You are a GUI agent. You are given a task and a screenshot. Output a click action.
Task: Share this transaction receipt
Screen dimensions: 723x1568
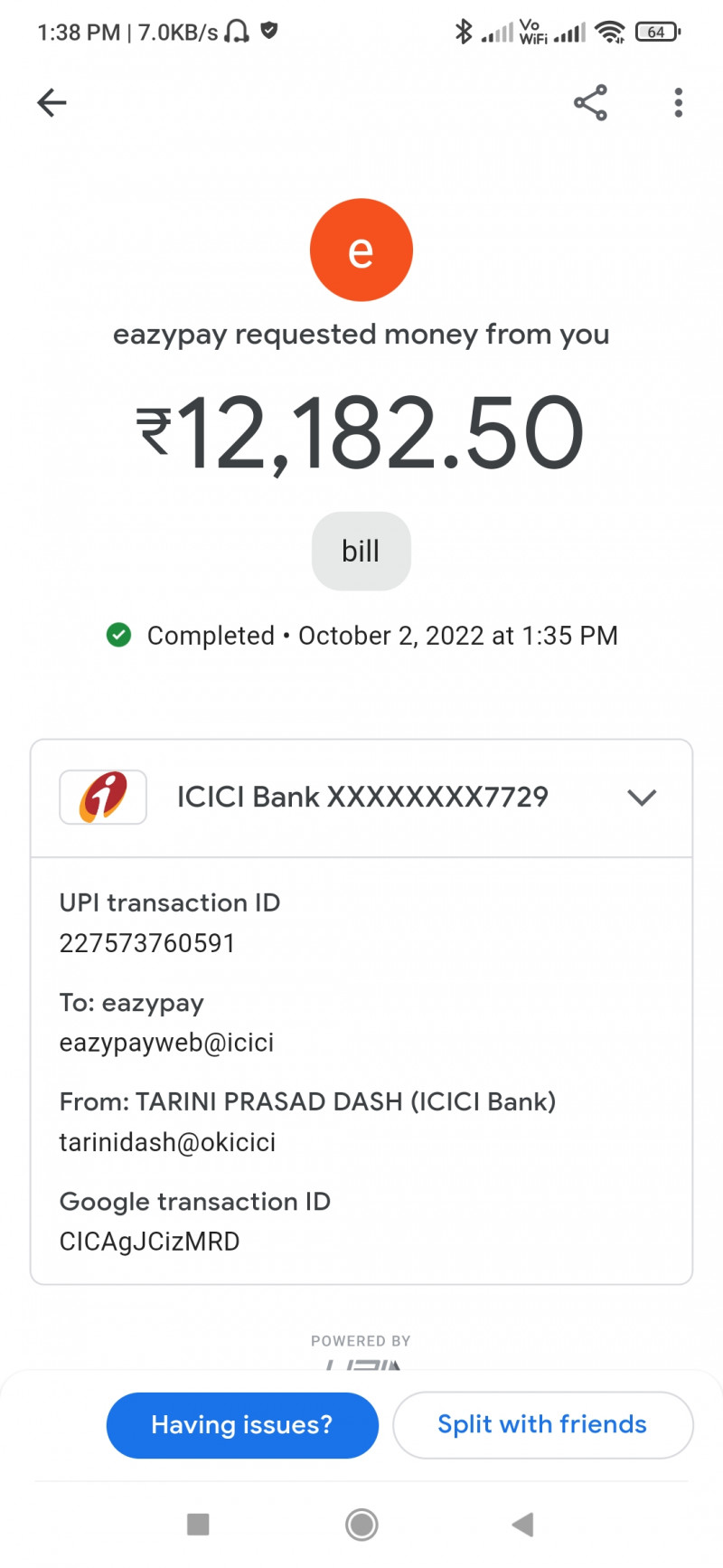(590, 103)
